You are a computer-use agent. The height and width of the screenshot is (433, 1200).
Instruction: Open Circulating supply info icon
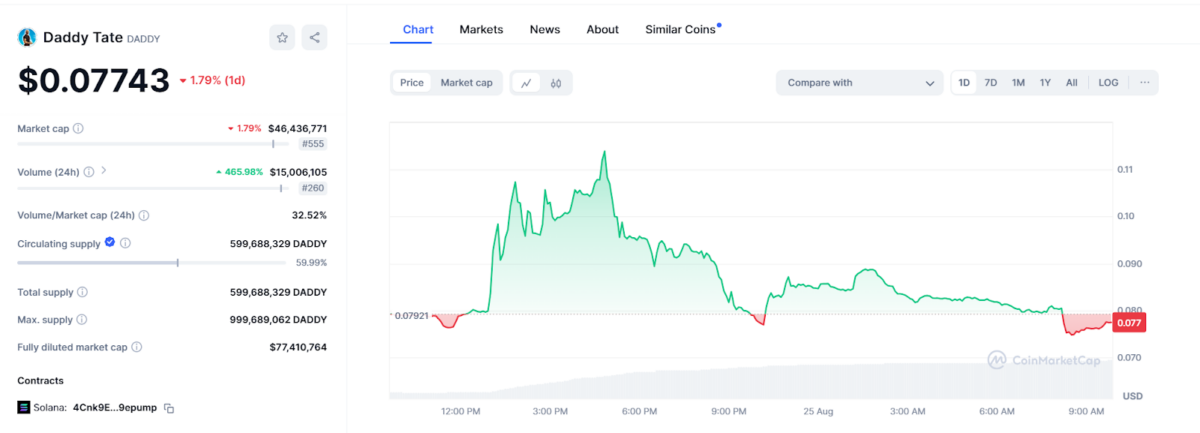tap(125, 243)
